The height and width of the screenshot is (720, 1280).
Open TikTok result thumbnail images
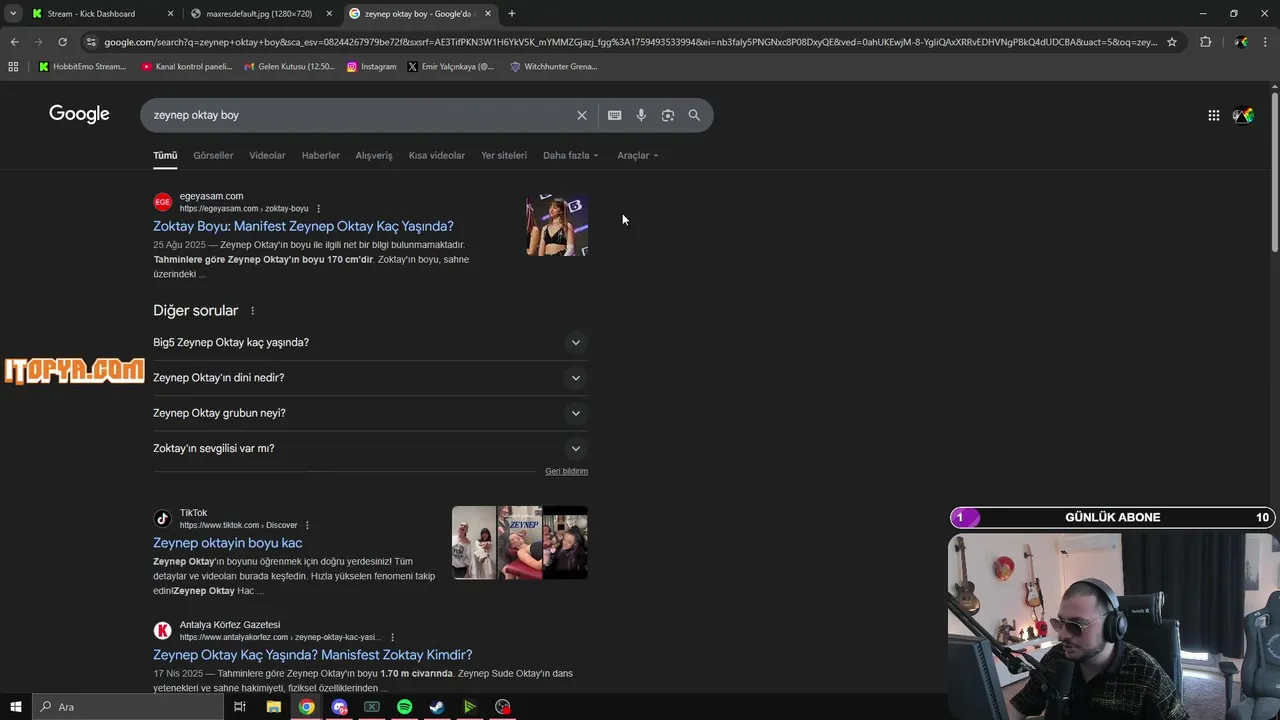pyautogui.click(x=520, y=543)
